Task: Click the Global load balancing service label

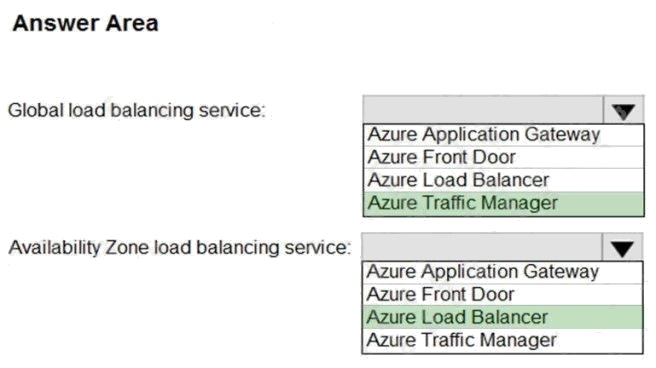Action: [137, 110]
